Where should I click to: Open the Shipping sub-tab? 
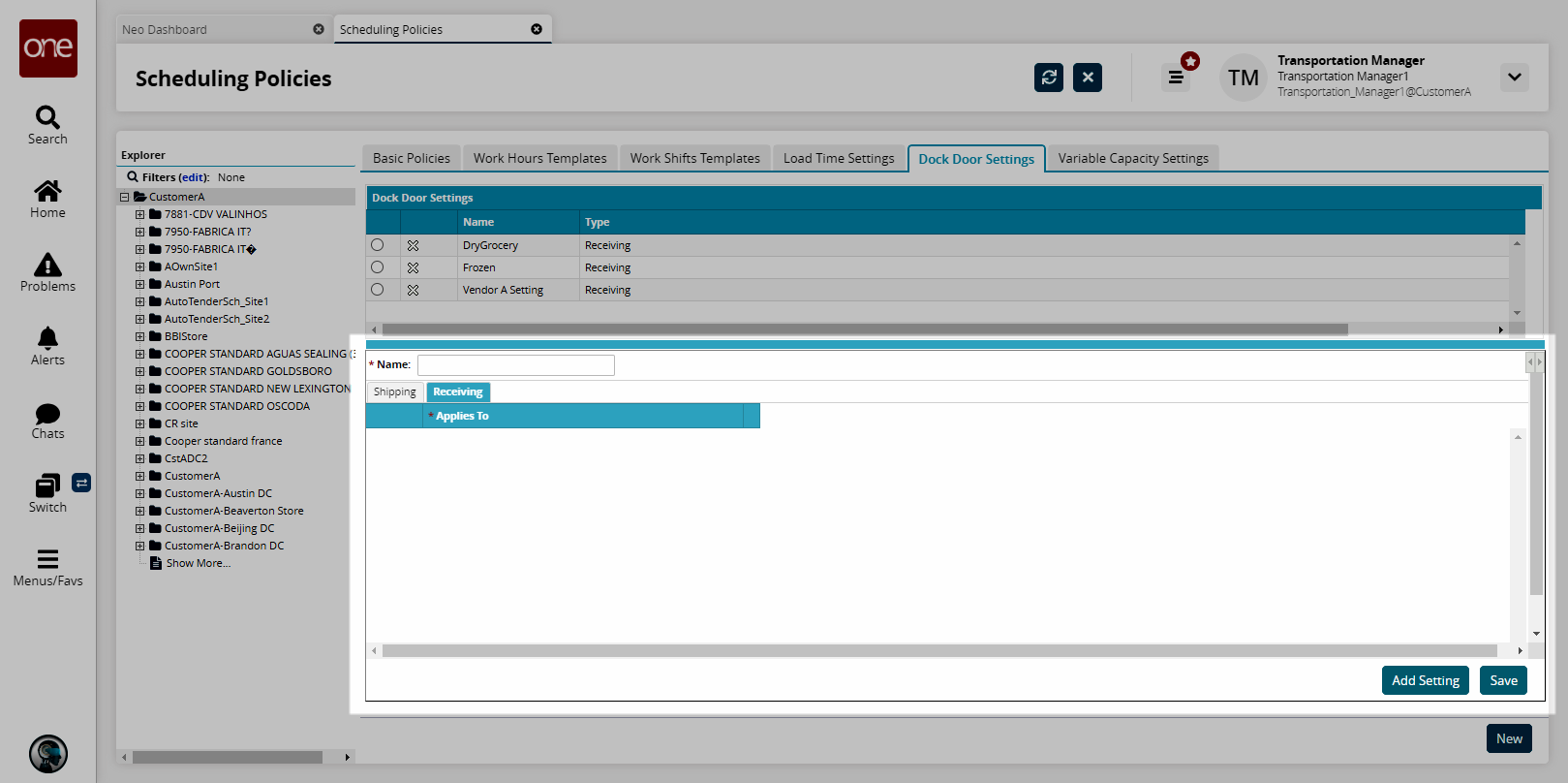pos(394,392)
